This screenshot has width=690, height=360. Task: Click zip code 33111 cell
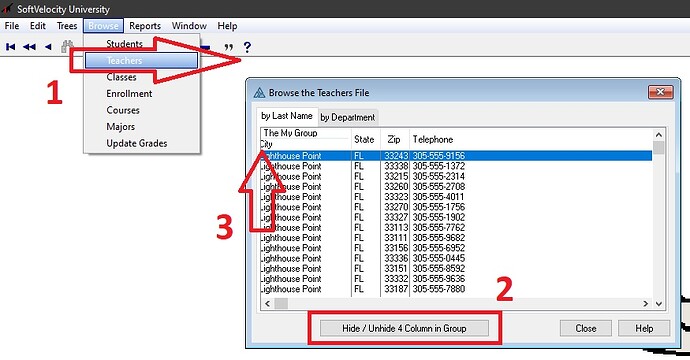pyautogui.click(x=396, y=238)
